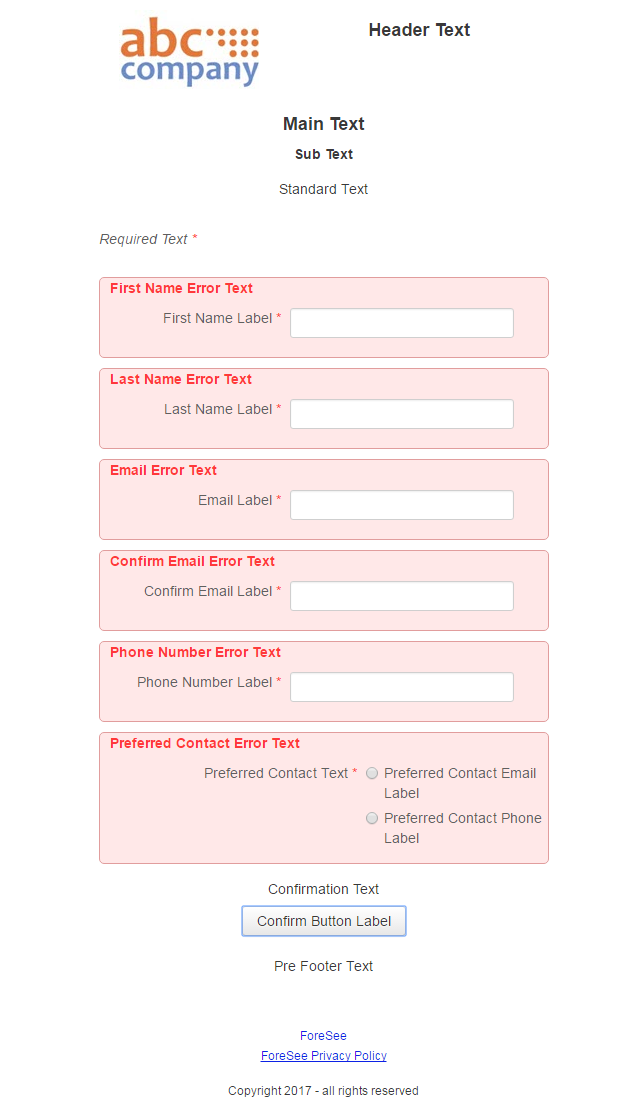Open the ForeSee Privacy Policy link

point(323,1056)
